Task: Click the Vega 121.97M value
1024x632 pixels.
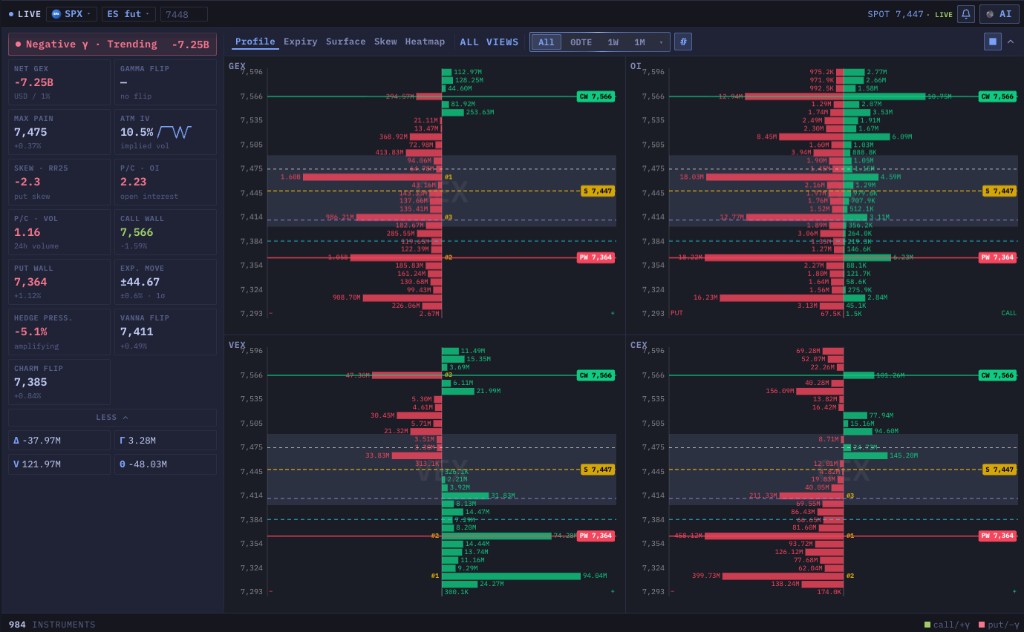Action: click(x=59, y=464)
